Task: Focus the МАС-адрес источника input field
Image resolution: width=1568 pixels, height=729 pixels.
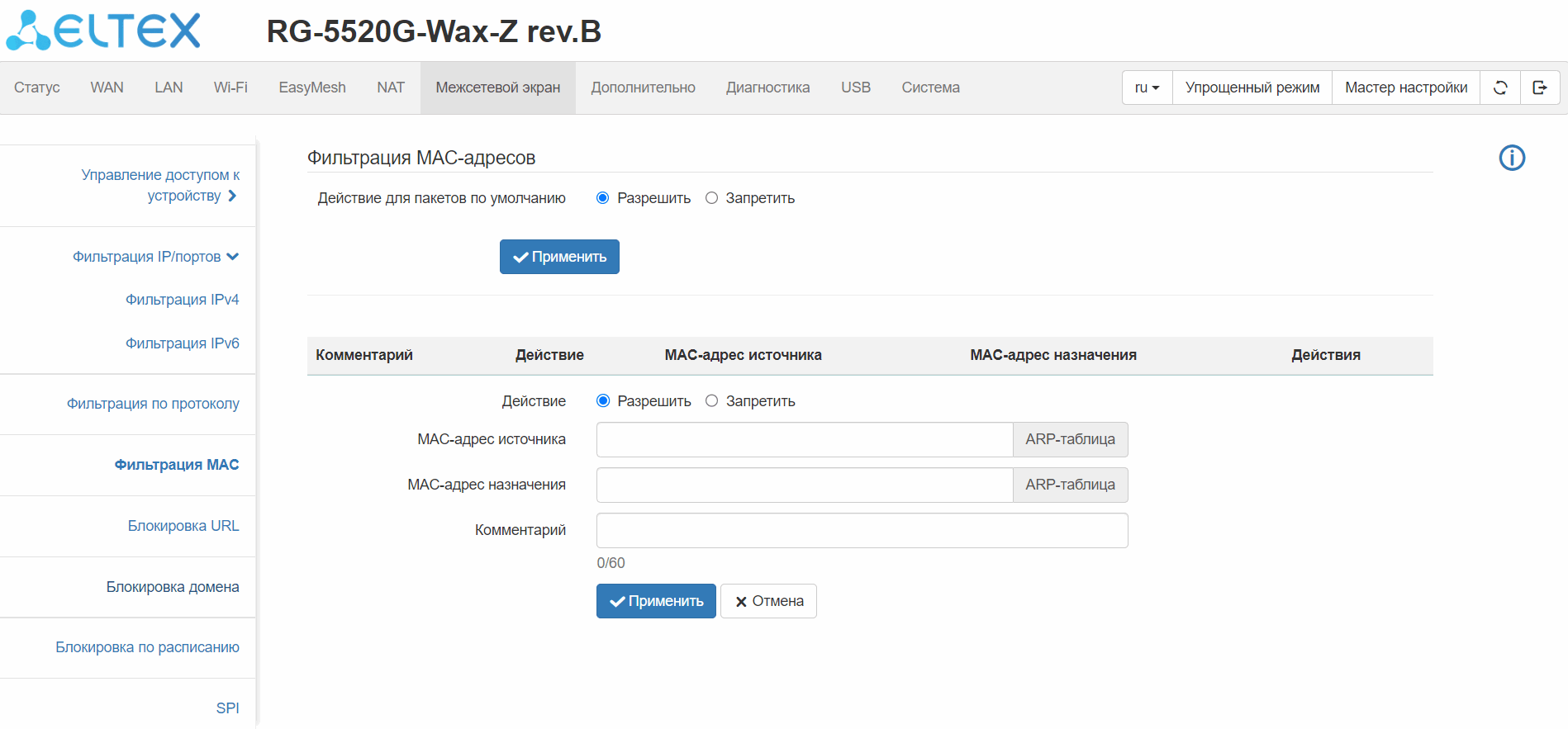Action: [805, 439]
